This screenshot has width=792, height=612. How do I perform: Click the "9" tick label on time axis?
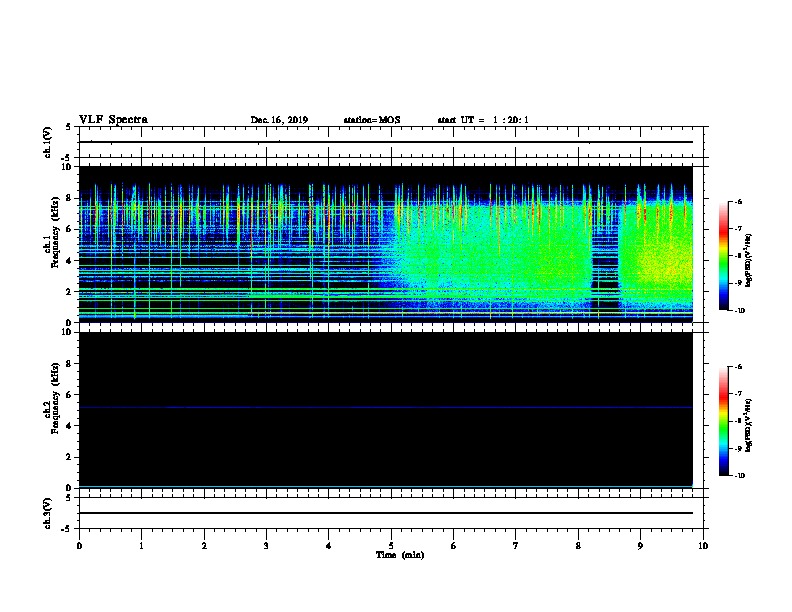pos(640,546)
